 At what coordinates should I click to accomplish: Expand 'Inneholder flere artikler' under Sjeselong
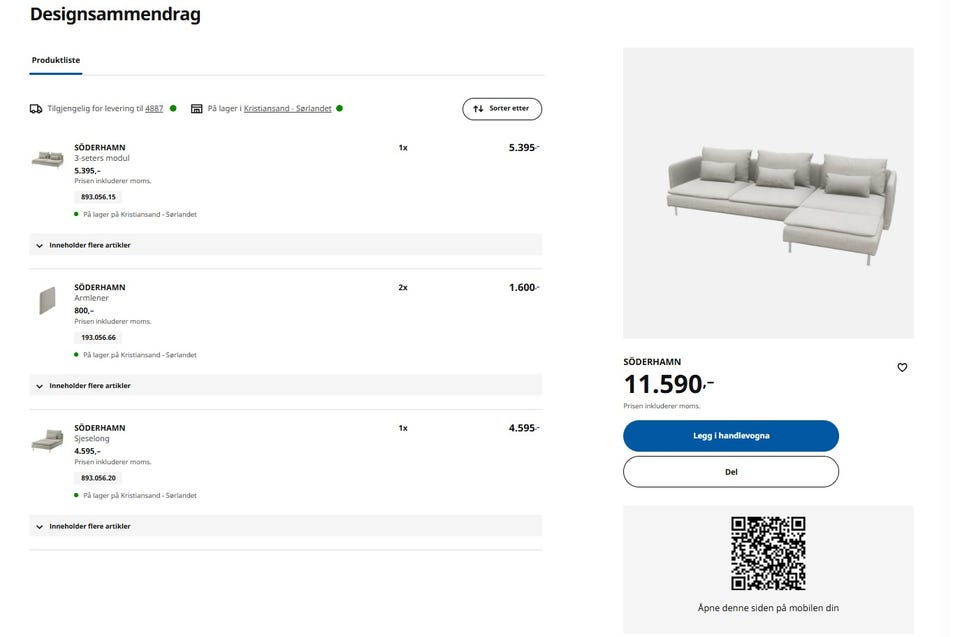click(285, 526)
